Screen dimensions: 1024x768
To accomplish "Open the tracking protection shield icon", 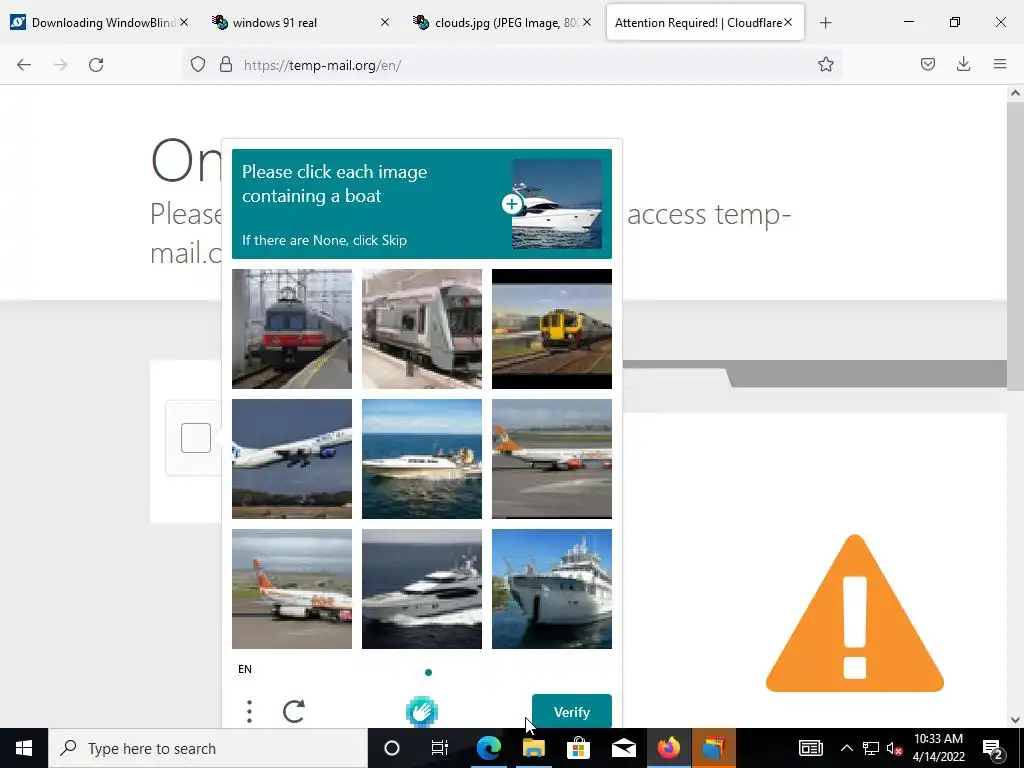I will coord(198,64).
